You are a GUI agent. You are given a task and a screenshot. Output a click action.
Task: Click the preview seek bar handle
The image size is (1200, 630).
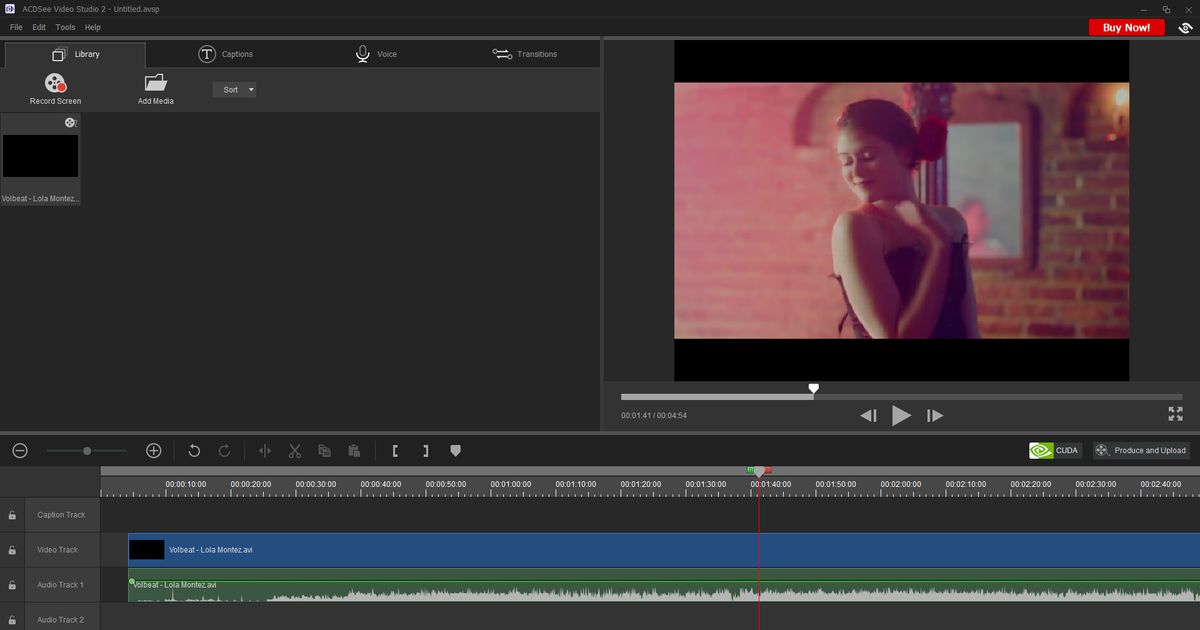[814, 388]
